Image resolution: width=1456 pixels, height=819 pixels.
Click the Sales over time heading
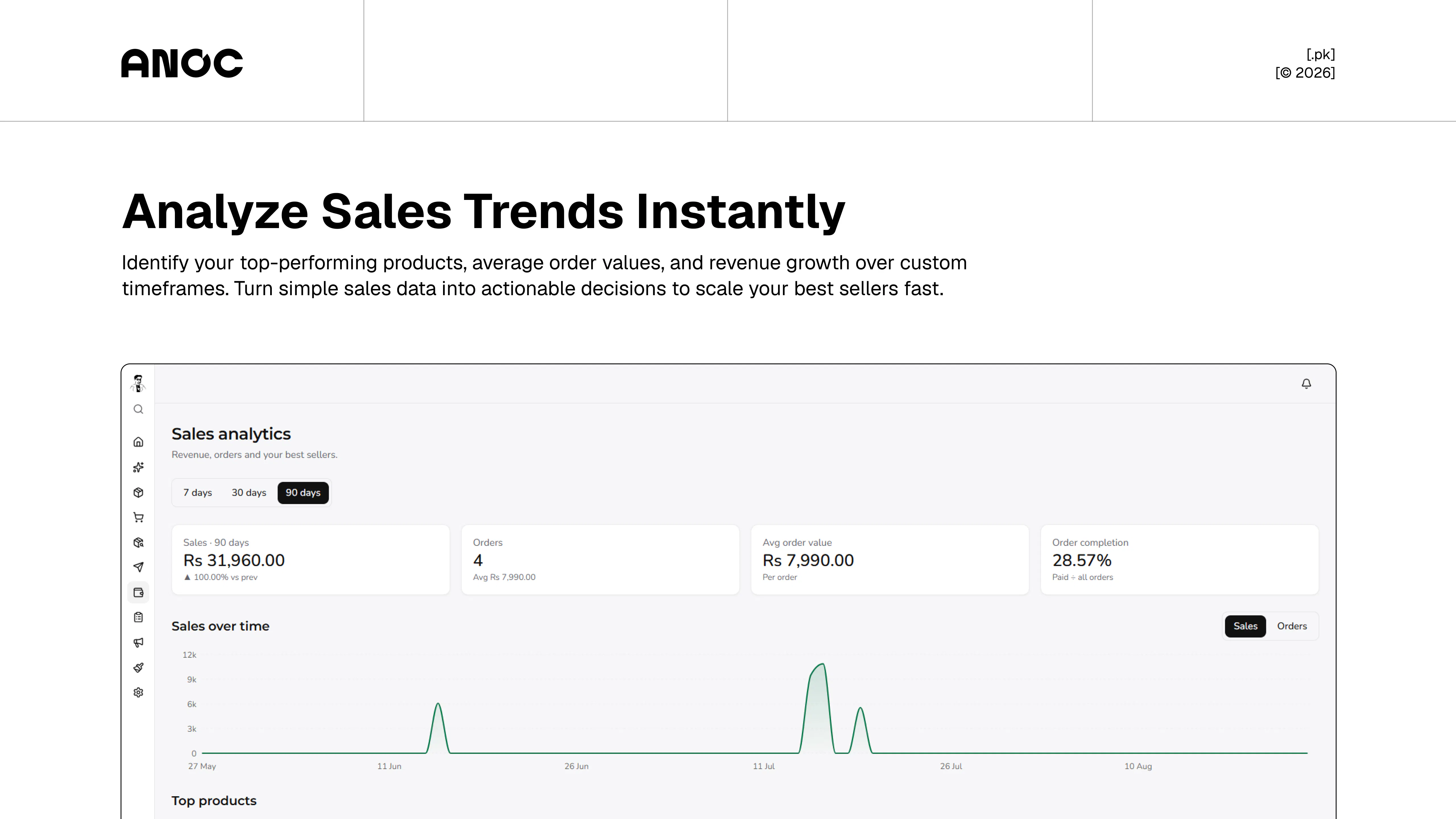coord(220,626)
